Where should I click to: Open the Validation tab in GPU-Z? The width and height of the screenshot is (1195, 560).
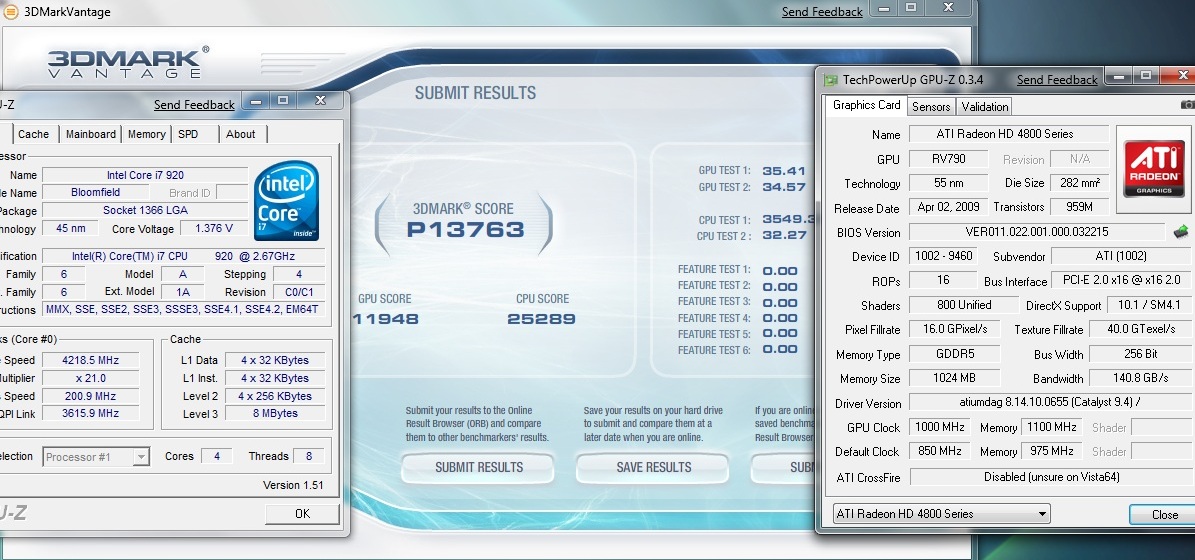tap(985, 107)
